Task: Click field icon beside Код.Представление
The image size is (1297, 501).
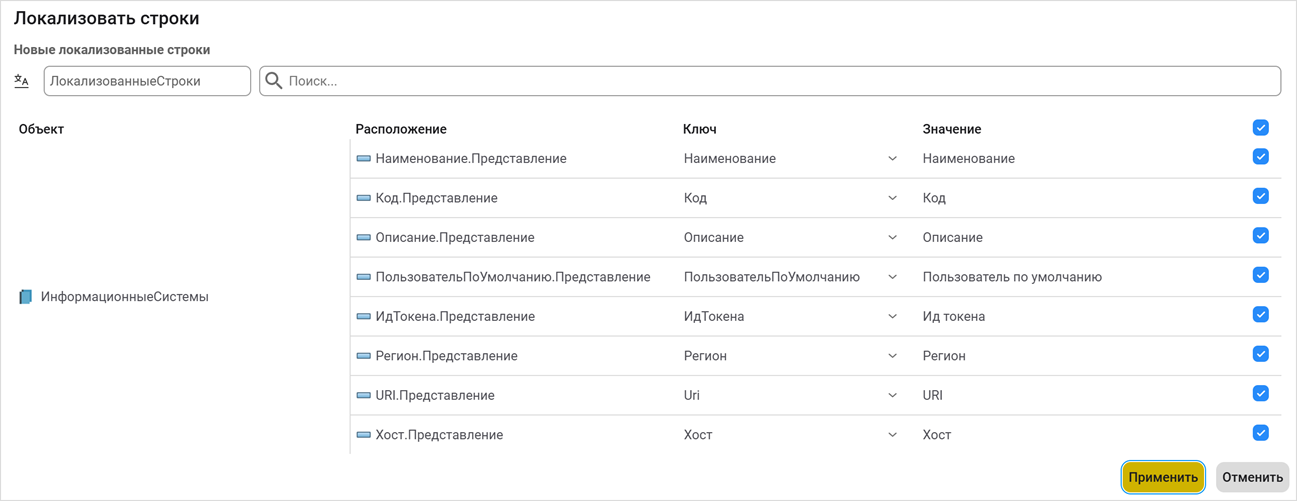Action: click(364, 198)
